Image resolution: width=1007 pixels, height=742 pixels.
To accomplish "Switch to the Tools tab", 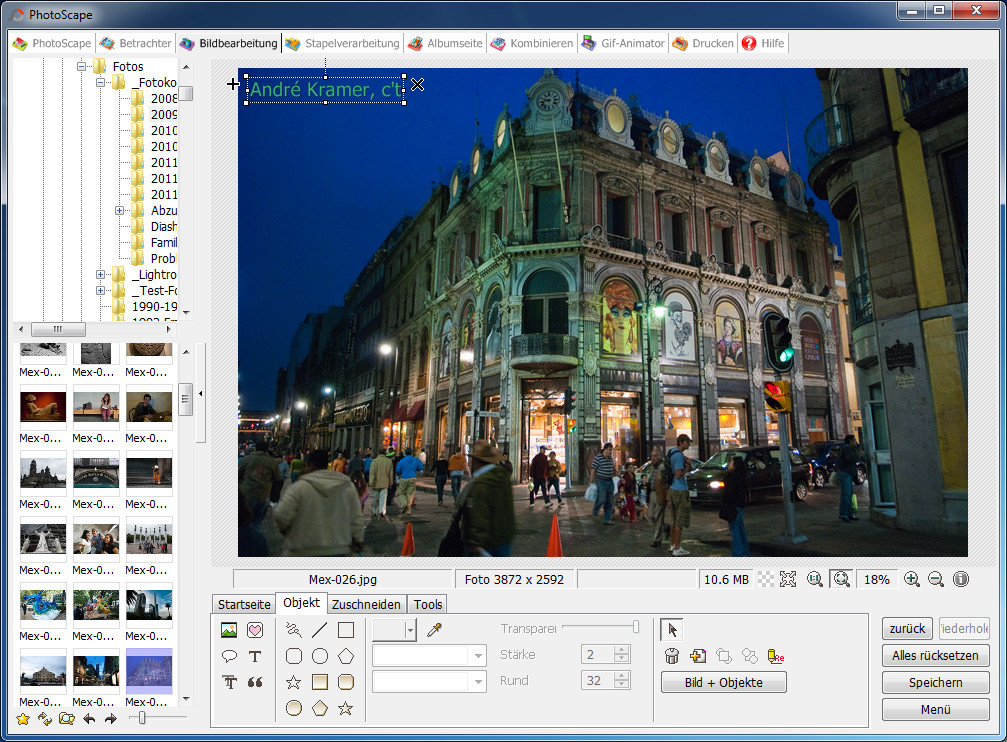I will coord(428,605).
